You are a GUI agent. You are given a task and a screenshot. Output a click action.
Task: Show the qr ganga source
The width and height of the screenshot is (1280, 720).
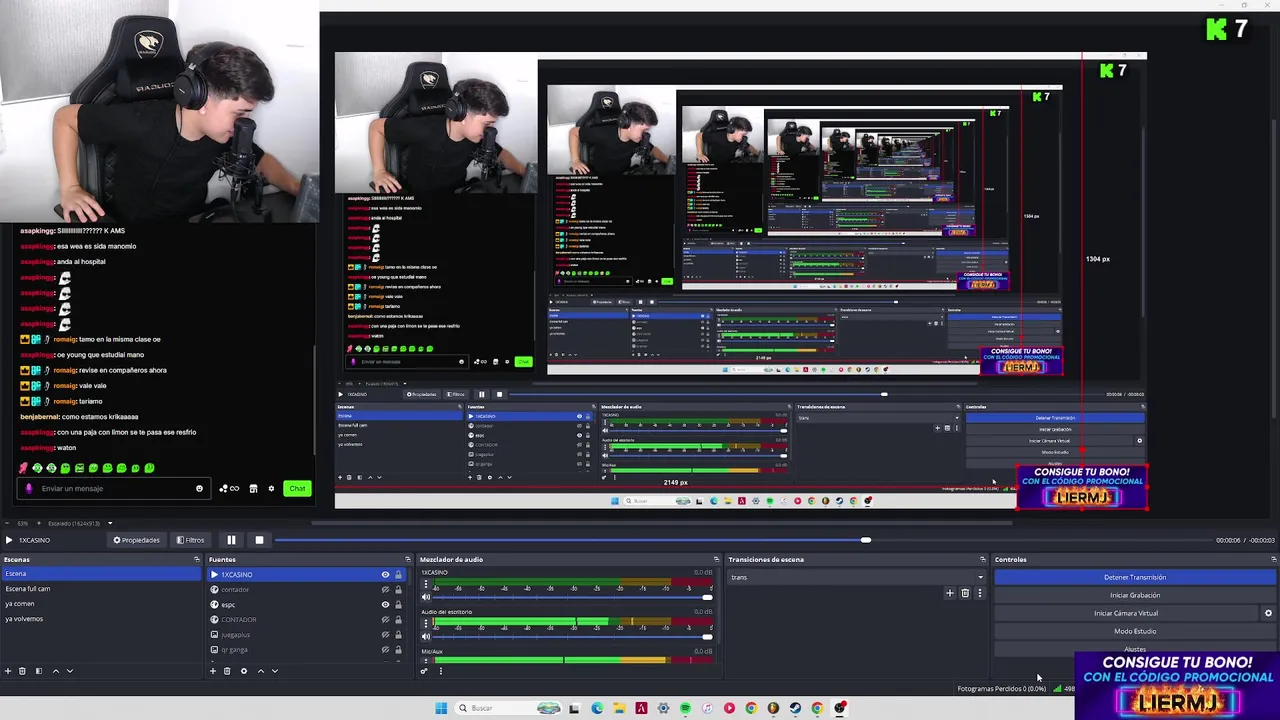[x=385, y=650]
